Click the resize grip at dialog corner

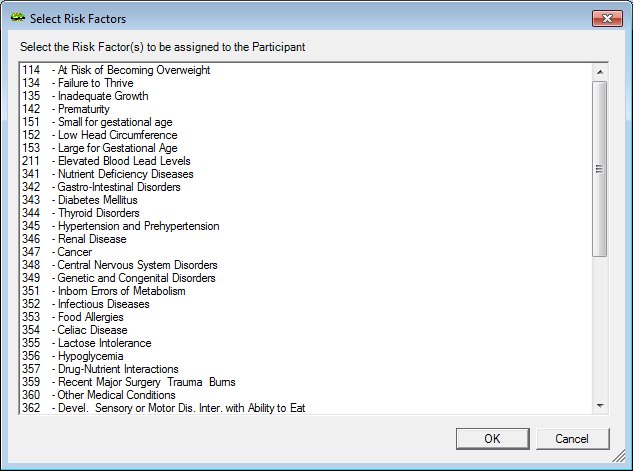pyautogui.click(x=618, y=456)
